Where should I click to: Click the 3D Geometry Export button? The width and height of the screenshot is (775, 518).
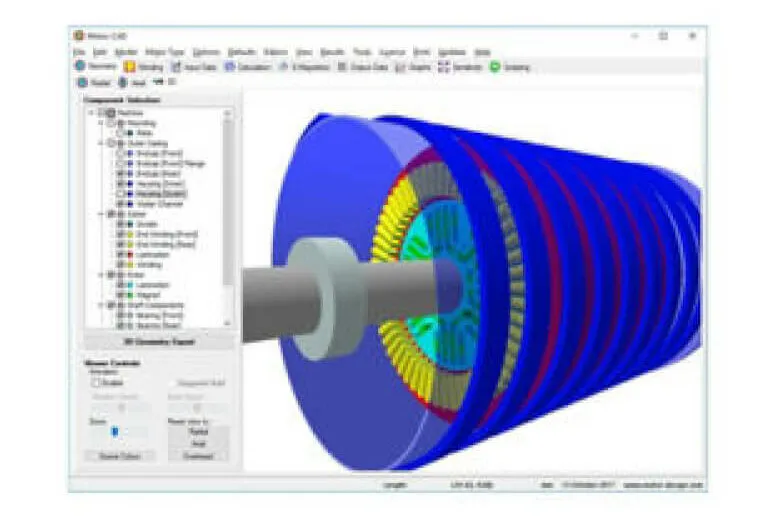(157, 342)
